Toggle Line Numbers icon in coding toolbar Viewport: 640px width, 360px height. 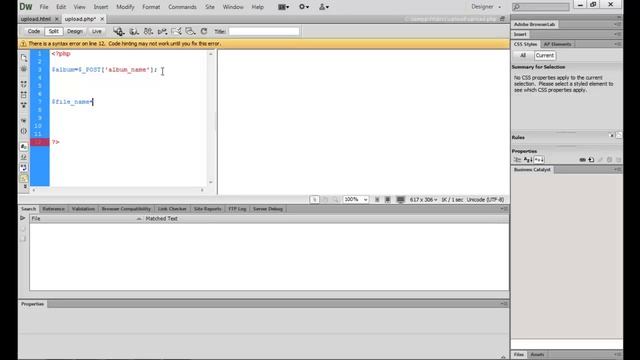tap(24, 147)
